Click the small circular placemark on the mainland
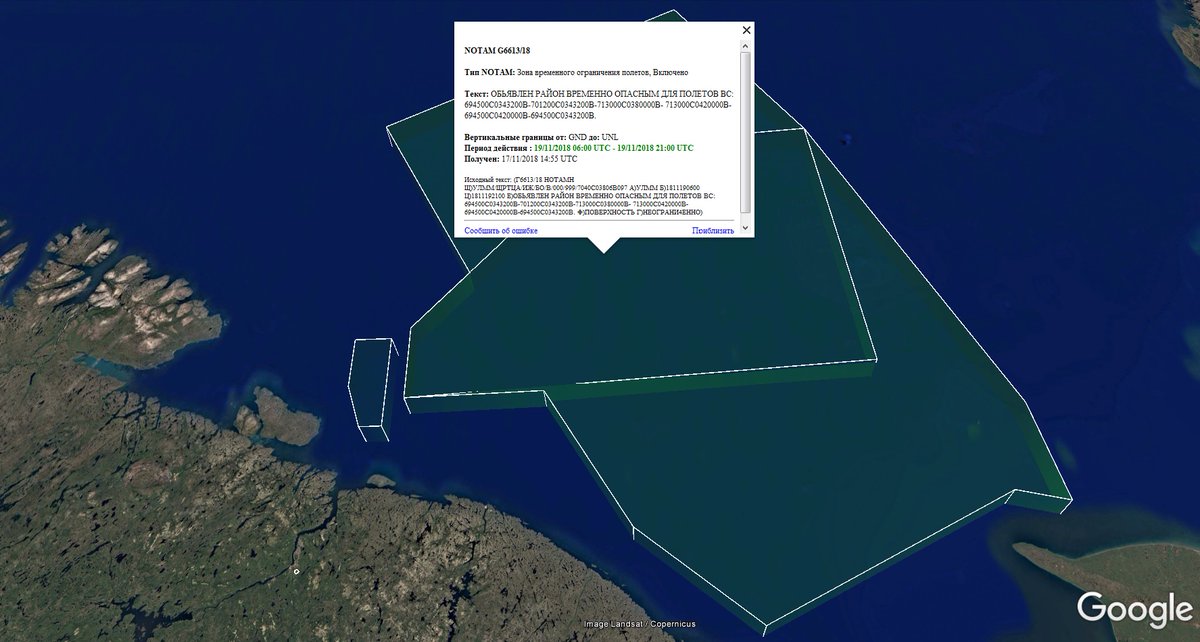The width and height of the screenshot is (1200, 642). (x=296, y=571)
